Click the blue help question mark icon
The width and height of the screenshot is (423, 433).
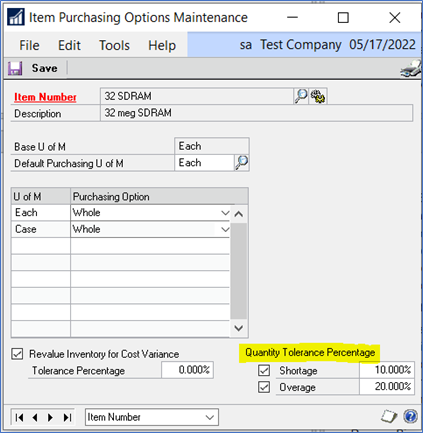click(410, 416)
